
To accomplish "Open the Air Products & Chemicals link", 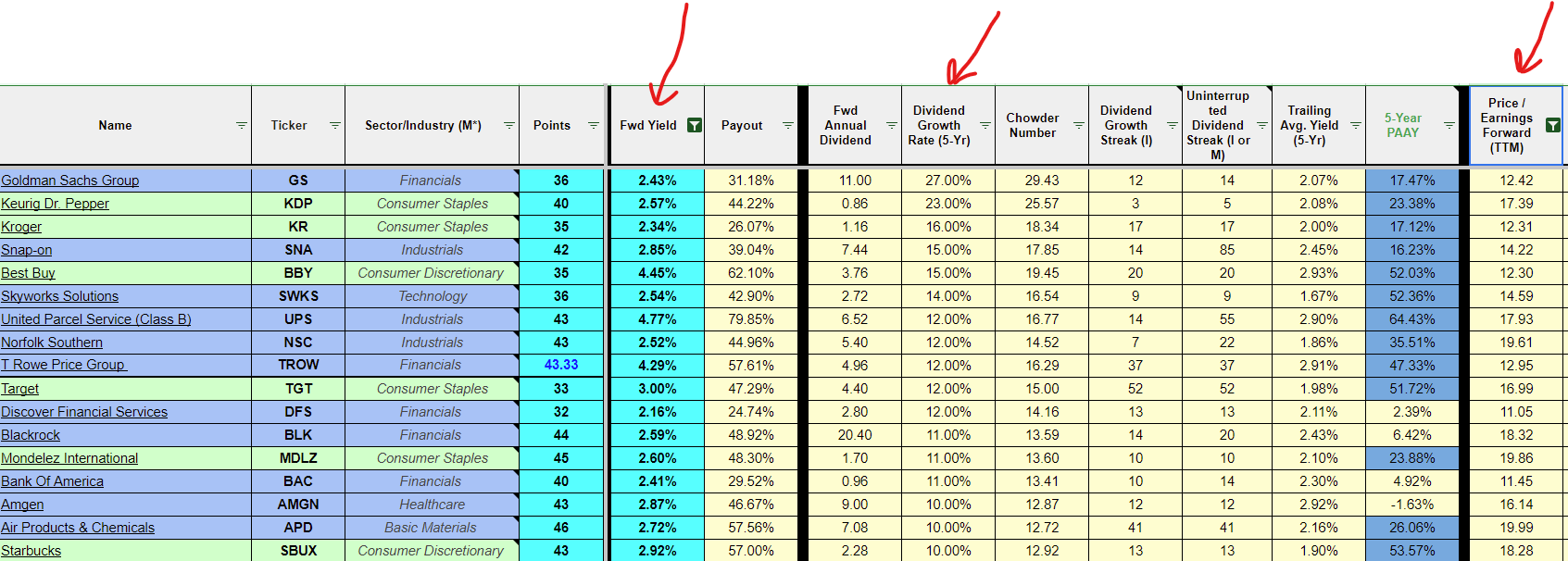I will pyautogui.click(x=78, y=528).
